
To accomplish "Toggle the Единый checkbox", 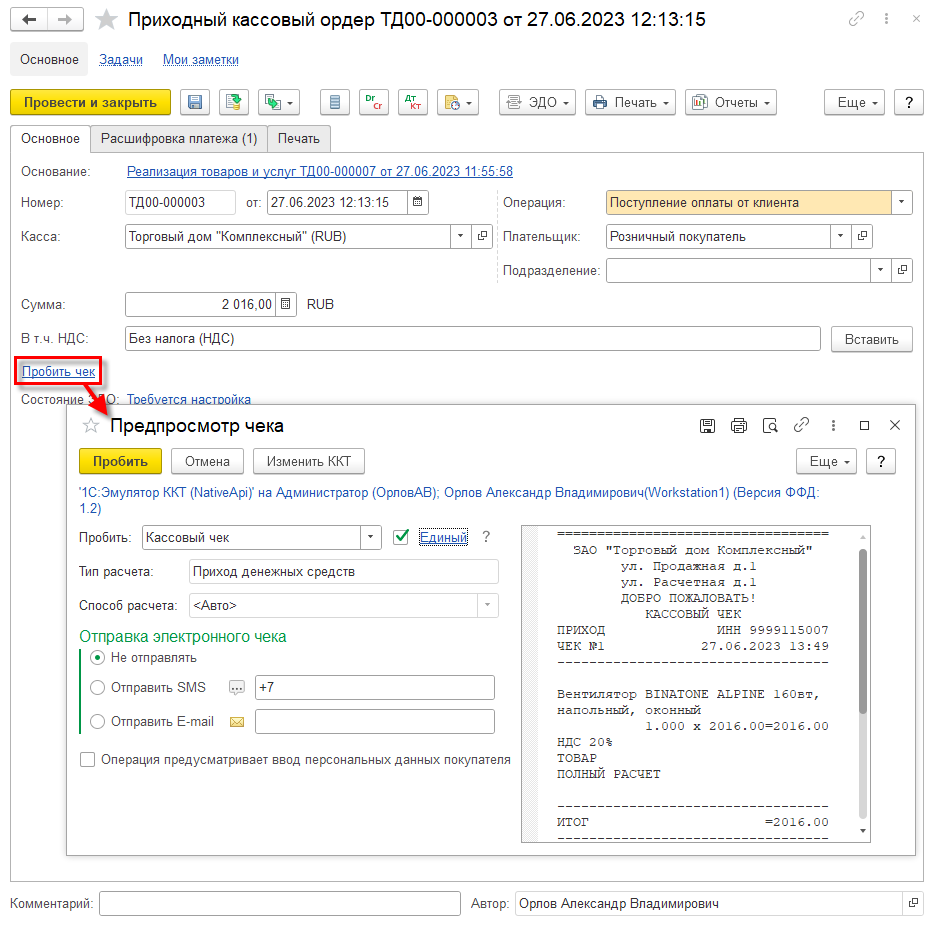I will [401, 537].
